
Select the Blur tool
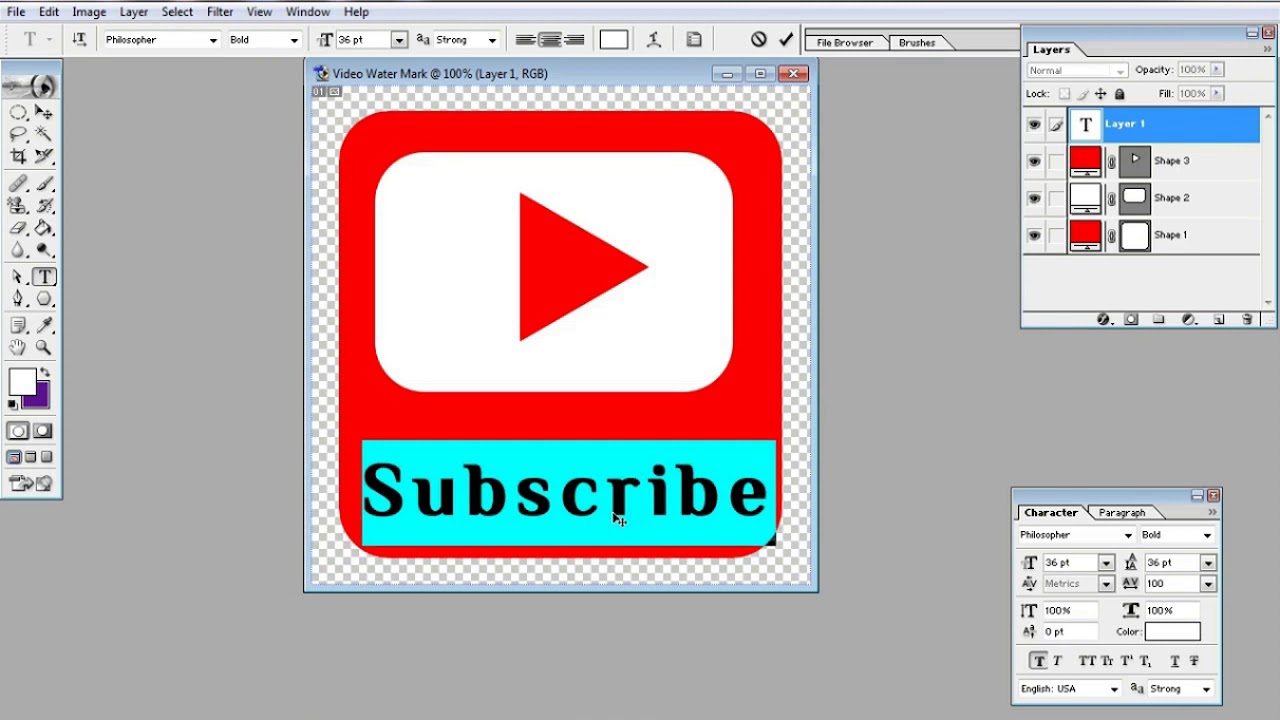click(18, 250)
